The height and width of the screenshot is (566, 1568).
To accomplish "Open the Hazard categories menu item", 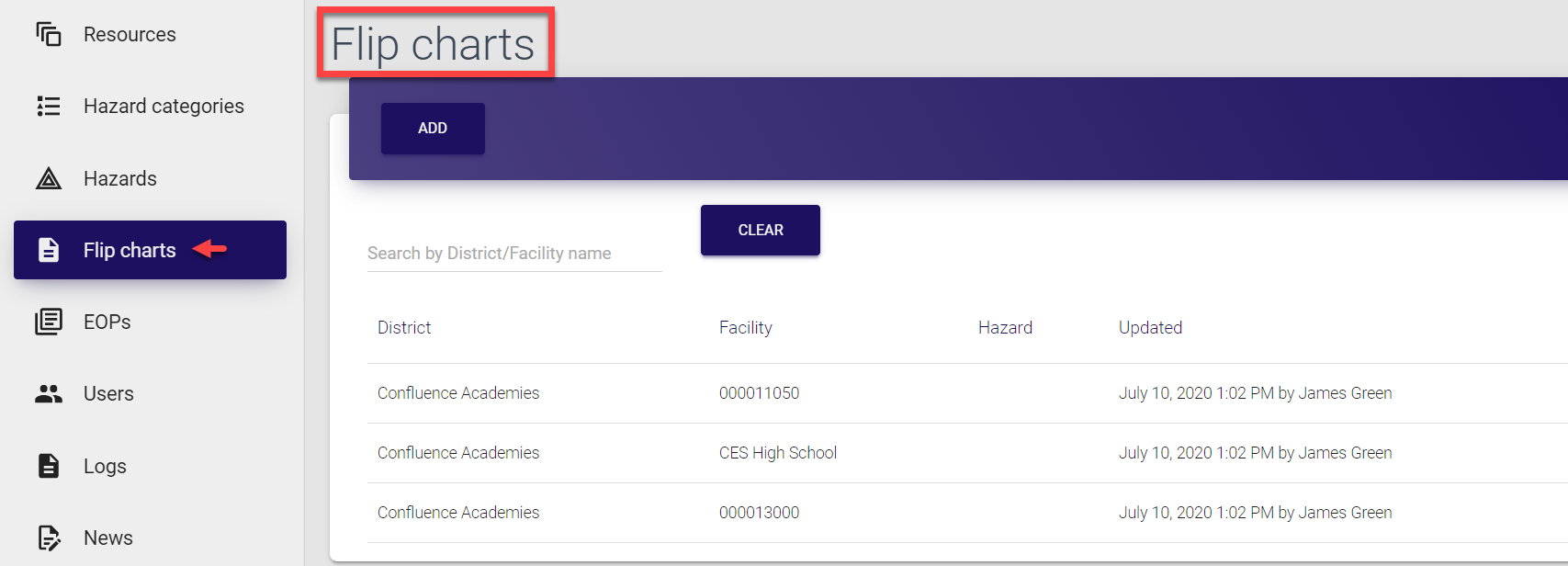I will pyautogui.click(x=164, y=107).
